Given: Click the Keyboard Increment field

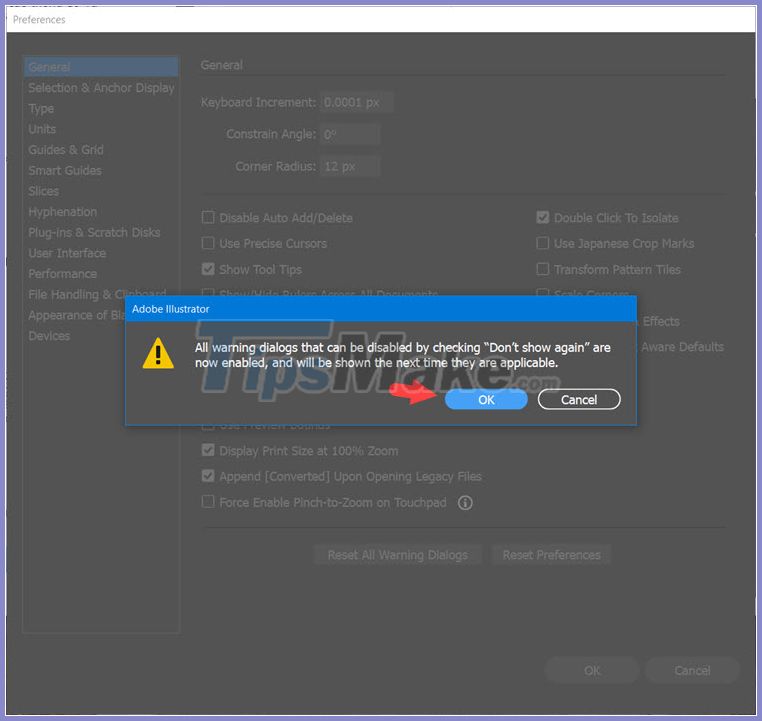Looking at the screenshot, I should [356, 103].
